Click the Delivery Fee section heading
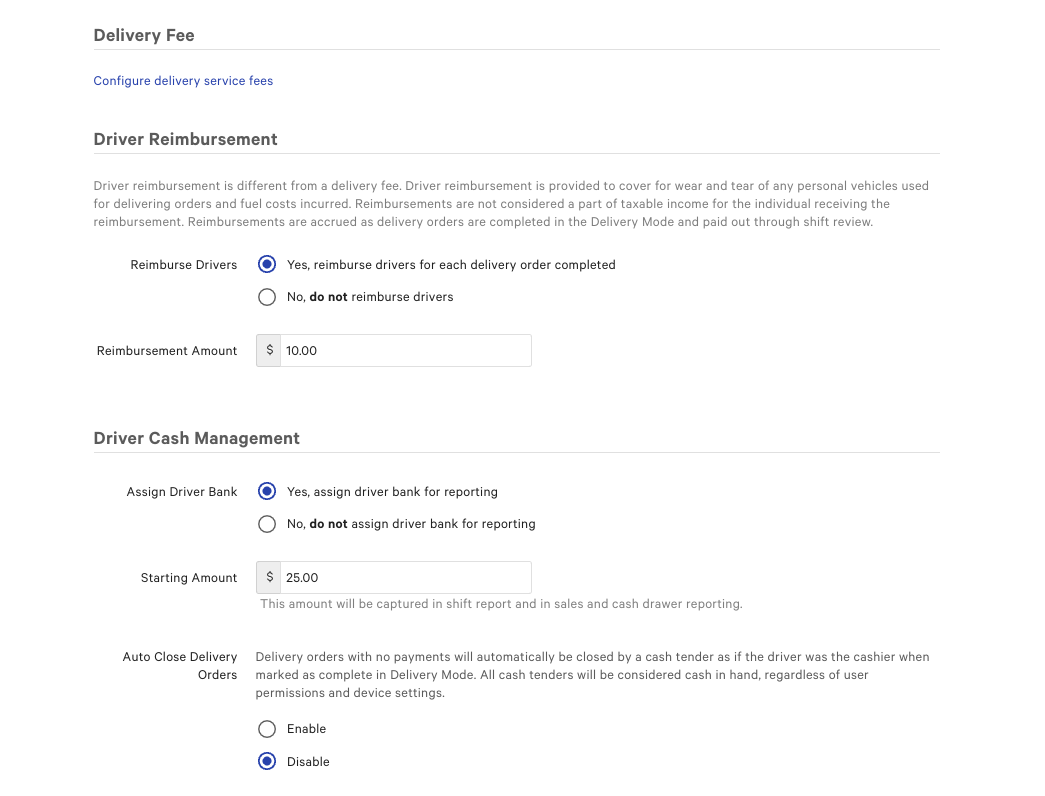1045x796 pixels. (143, 35)
